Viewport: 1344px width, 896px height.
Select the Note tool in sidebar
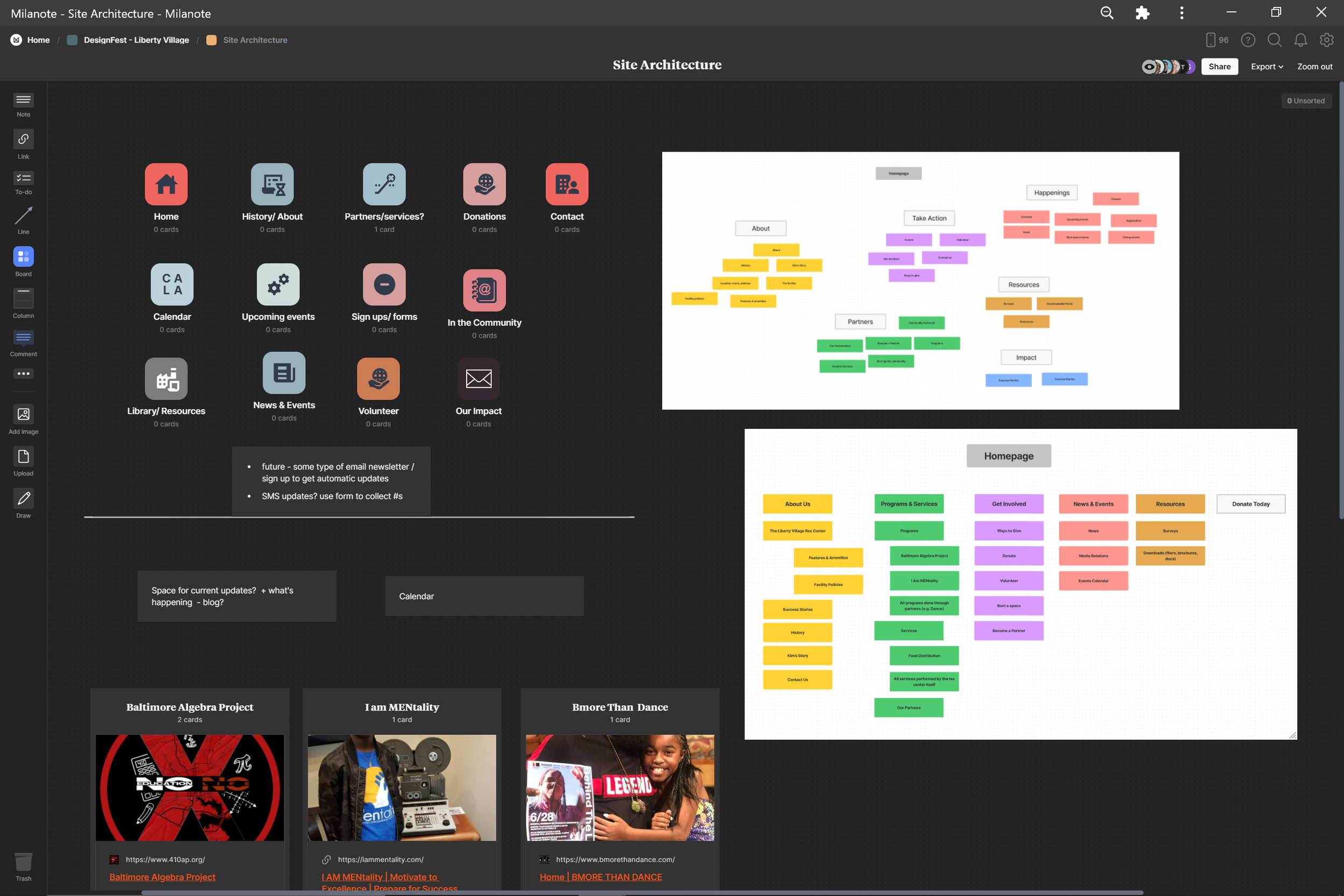pyautogui.click(x=24, y=105)
